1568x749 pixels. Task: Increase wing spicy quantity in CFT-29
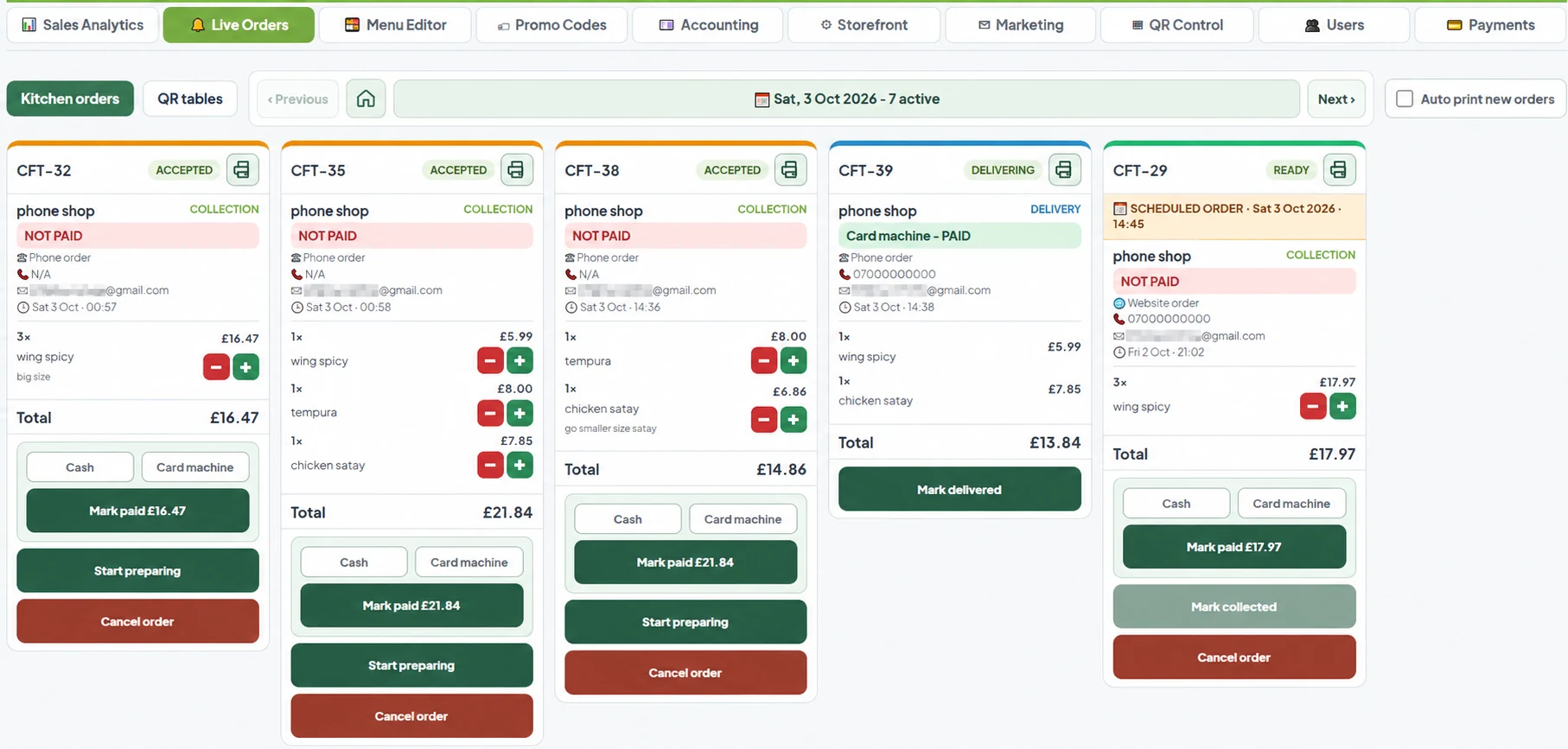[1342, 406]
